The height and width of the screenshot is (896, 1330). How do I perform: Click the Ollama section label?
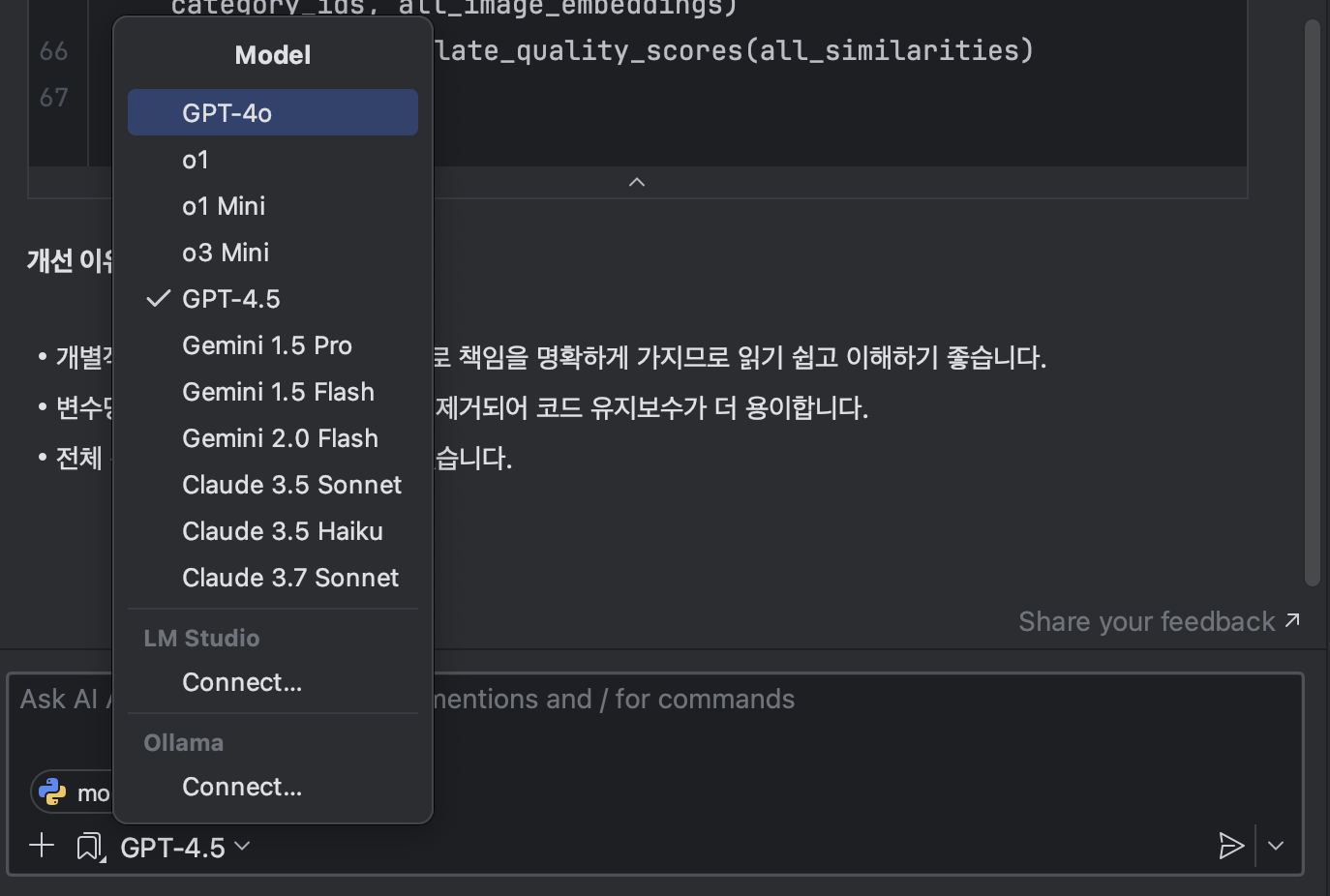[183, 742]
